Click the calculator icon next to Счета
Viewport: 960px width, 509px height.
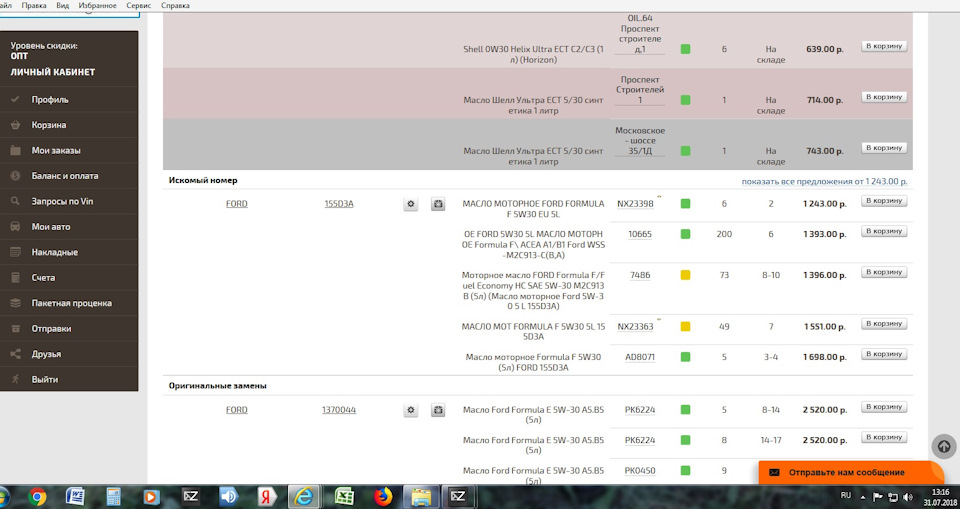point(15,277)
